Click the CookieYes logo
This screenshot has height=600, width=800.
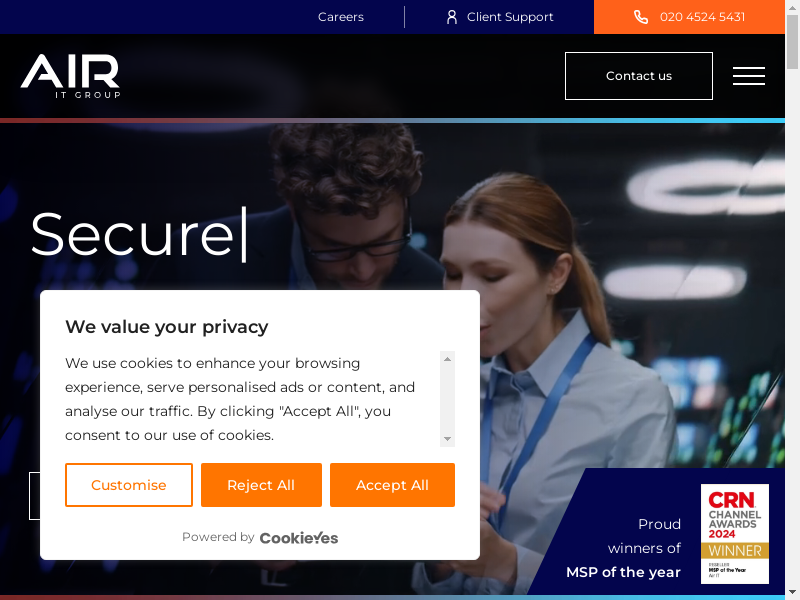pyautogui.click(x=298, y=538)
